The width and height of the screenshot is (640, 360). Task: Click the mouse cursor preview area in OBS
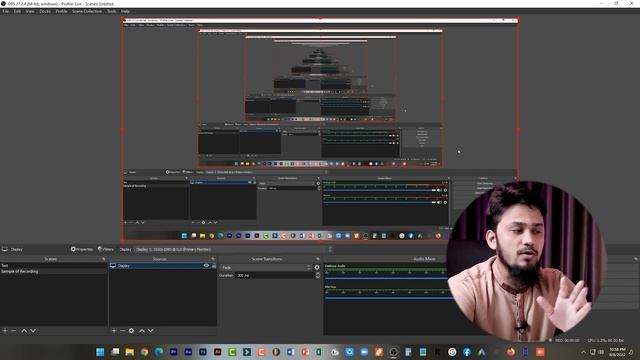pos(459,152)
